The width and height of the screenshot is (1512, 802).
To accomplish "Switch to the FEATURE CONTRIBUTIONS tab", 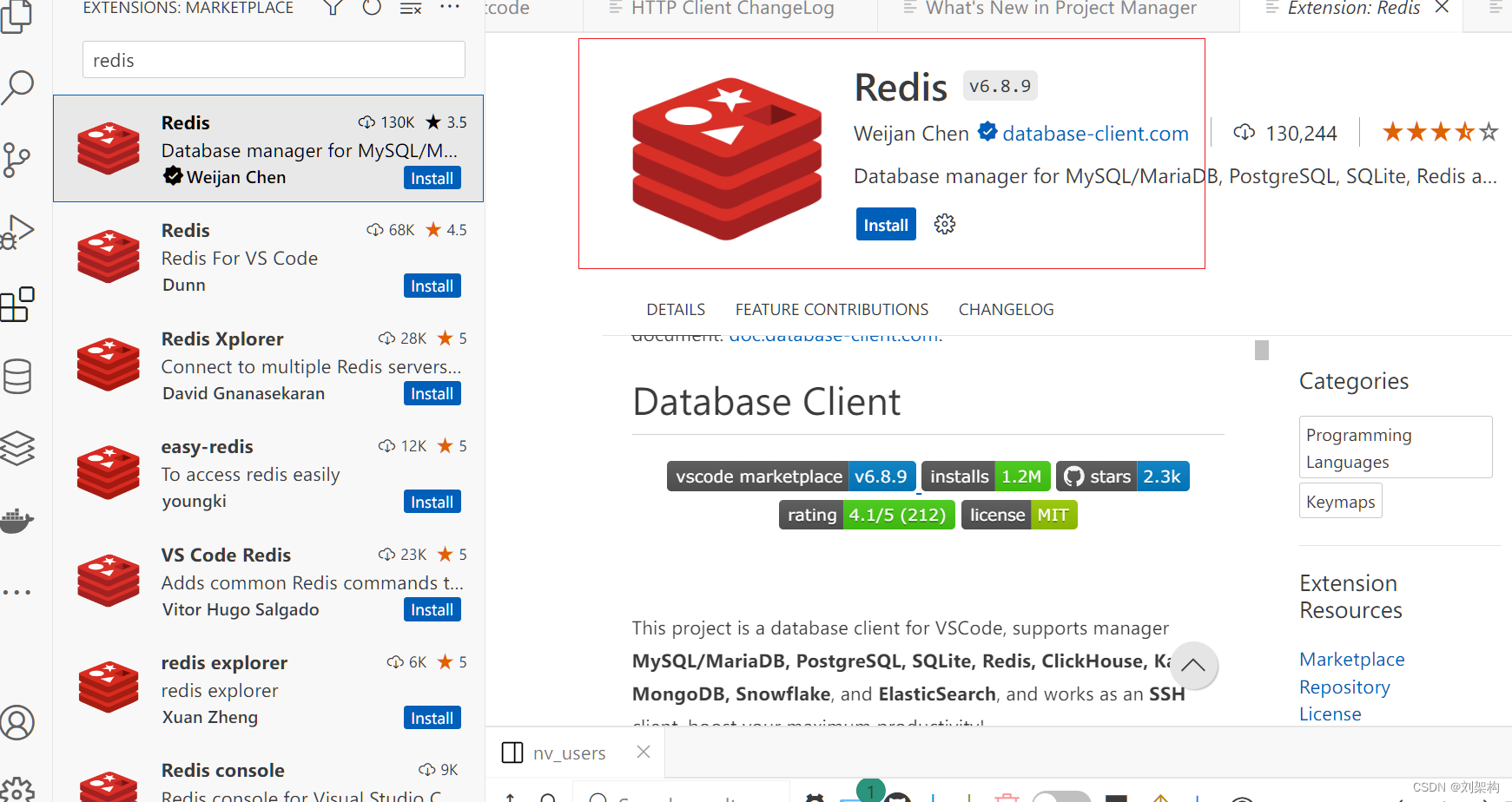I will (x=832, y=309).
